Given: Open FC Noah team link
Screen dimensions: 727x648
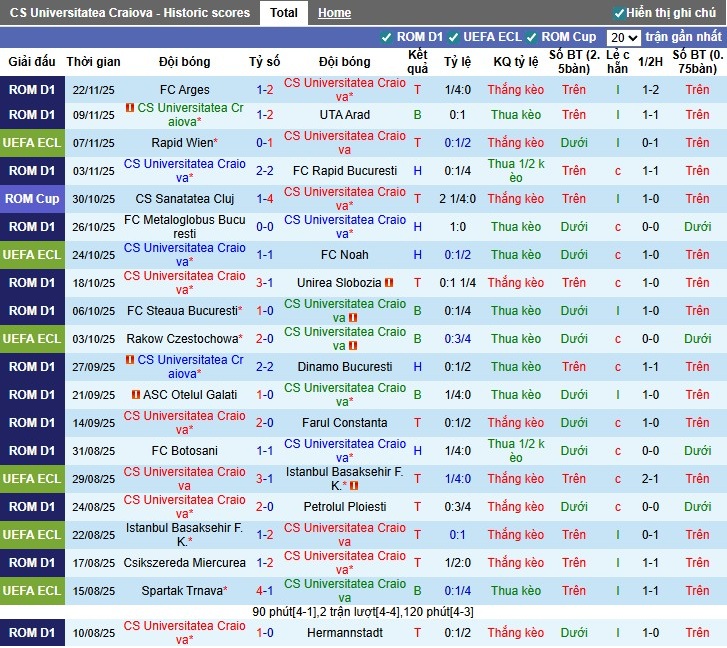Looking at the screenshot, I should click(x=344, y=255).
